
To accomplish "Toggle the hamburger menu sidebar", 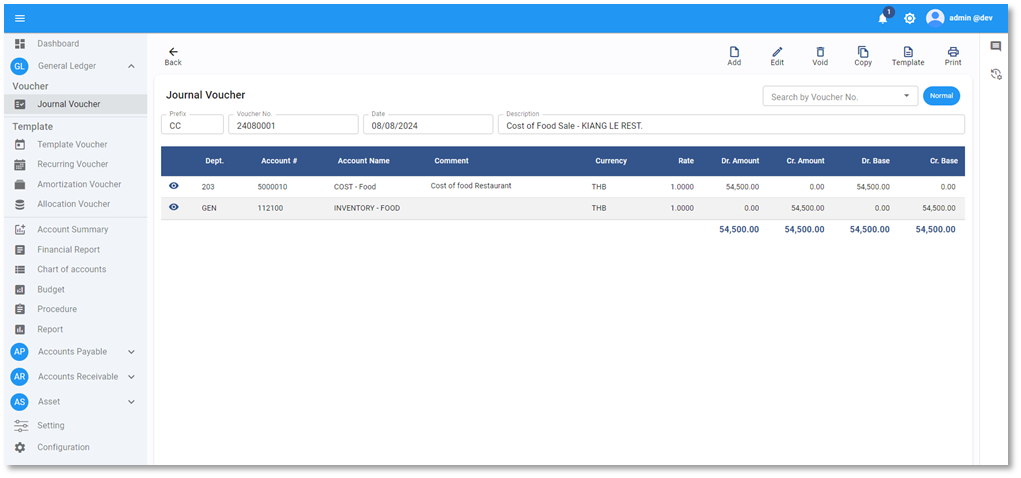I will pos(20,18).
